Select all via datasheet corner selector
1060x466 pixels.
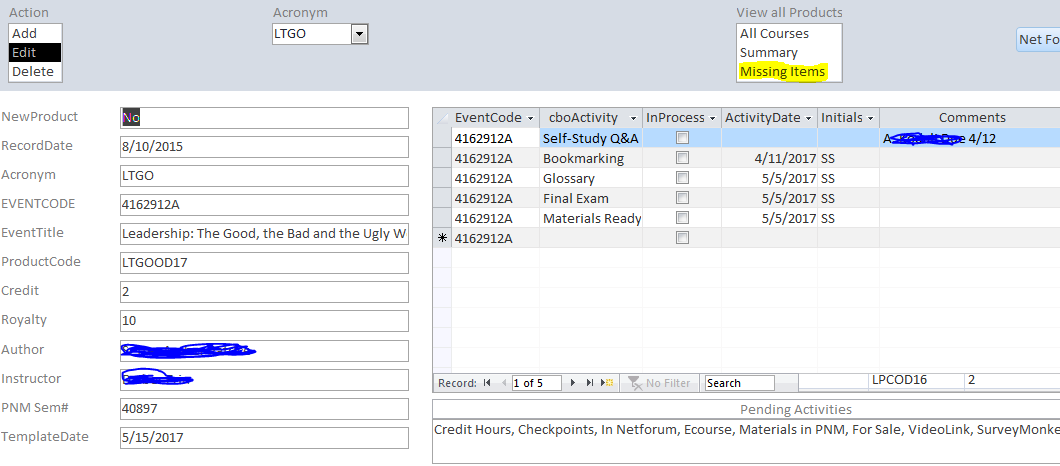tap(442, 118)
